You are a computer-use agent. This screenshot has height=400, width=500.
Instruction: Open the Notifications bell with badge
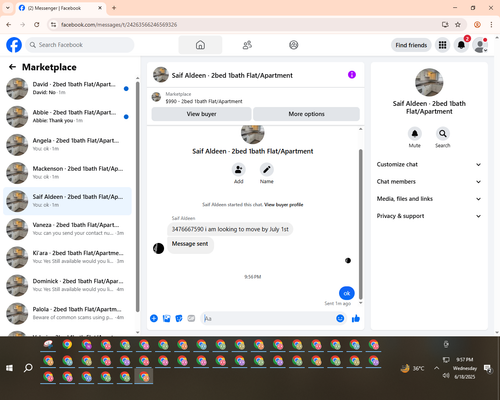[x=461, y=45]
